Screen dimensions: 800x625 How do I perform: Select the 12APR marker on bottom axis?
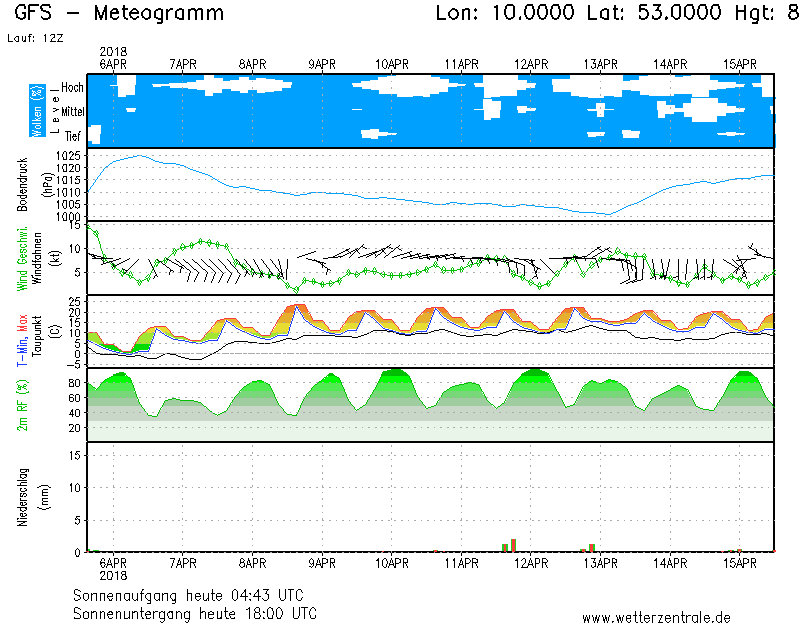tap(531, 564)
